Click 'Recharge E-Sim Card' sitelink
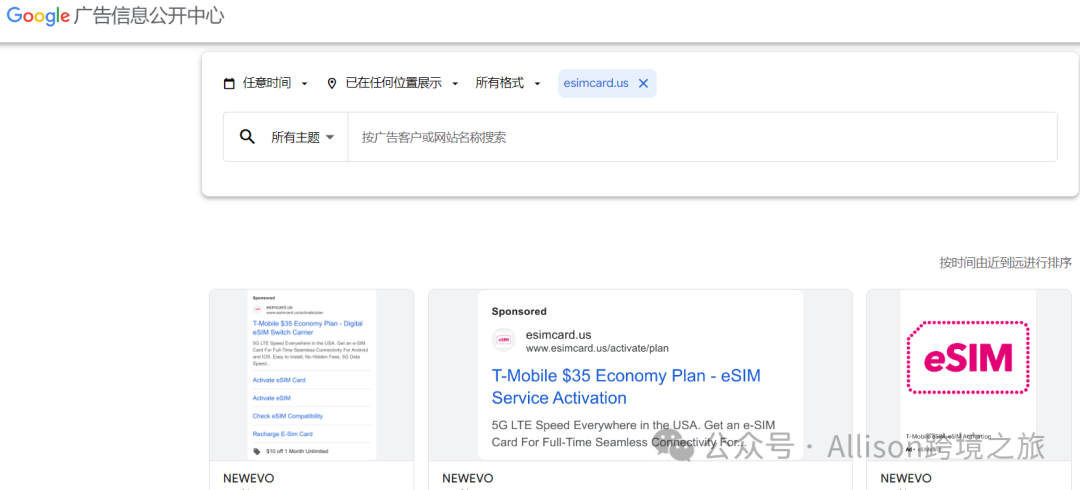 (282, 434)
